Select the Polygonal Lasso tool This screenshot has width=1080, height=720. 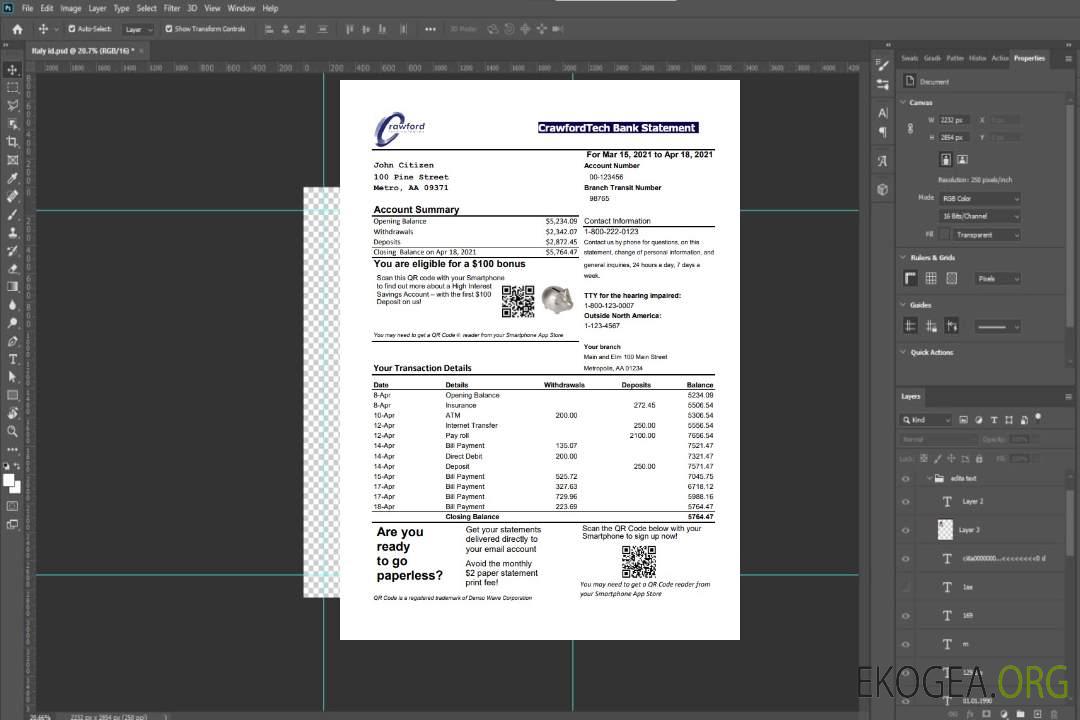click(12, 105)
